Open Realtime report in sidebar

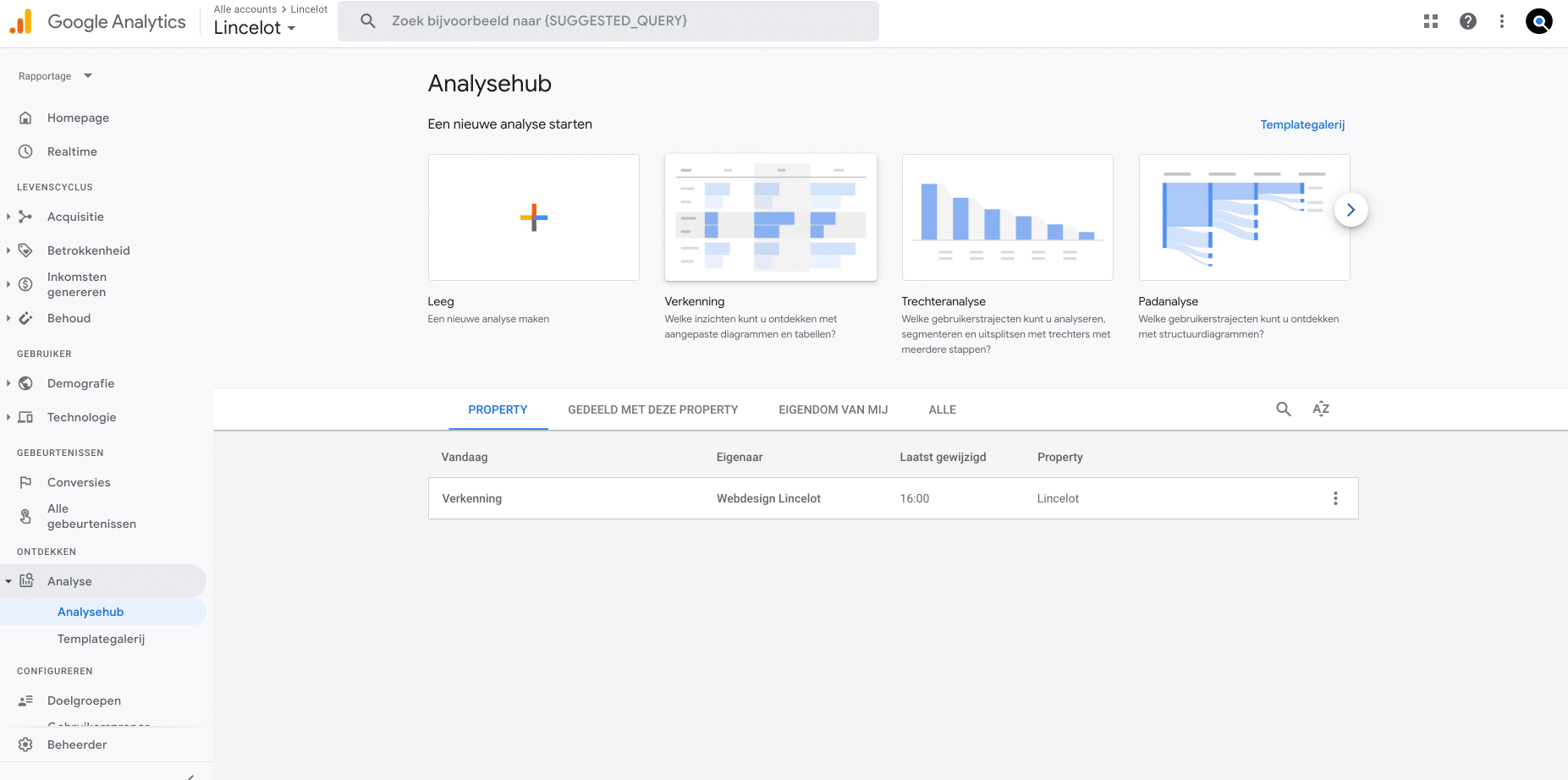tap(72, 151)
